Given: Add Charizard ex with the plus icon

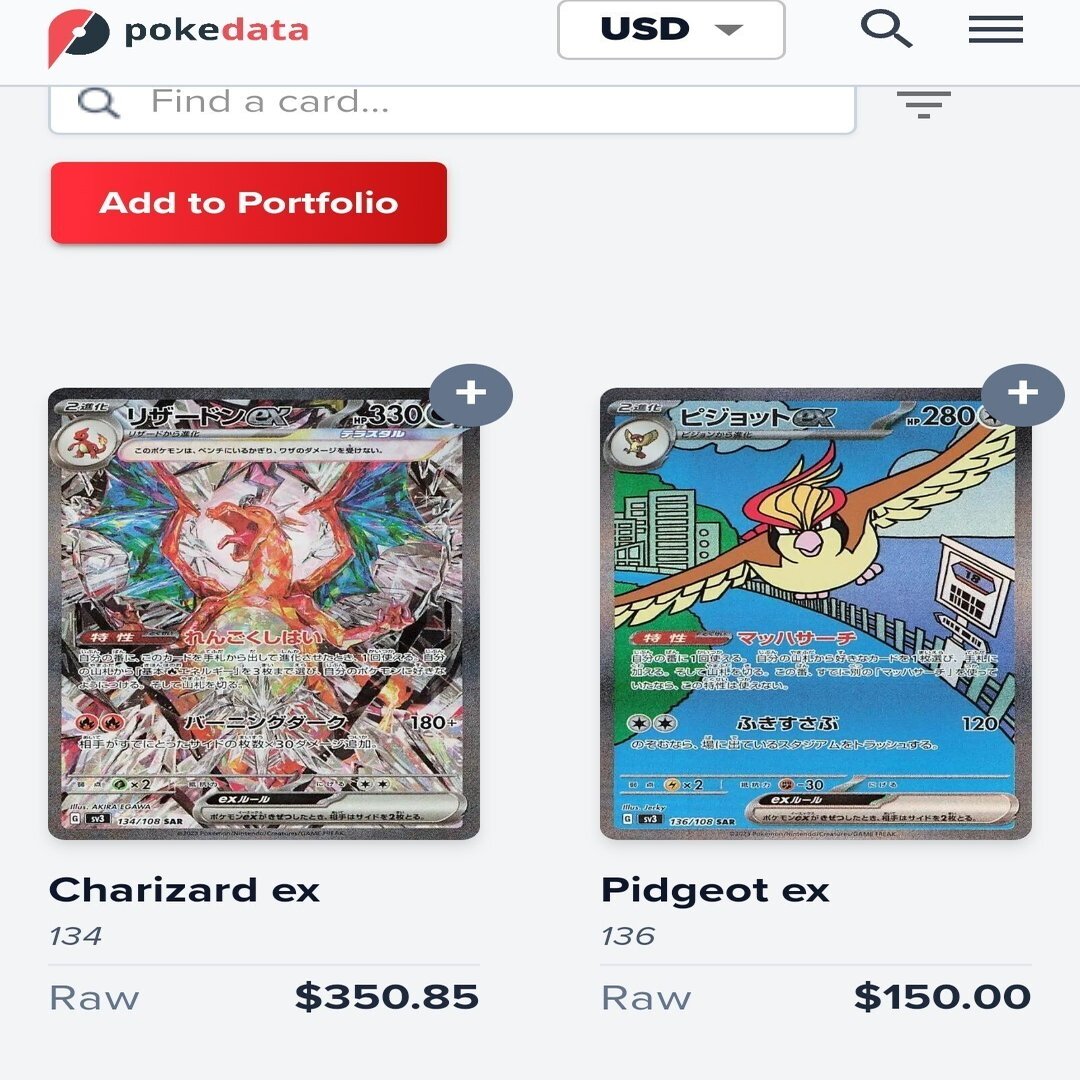Looking at the screenshot, I should coord(471,395).
